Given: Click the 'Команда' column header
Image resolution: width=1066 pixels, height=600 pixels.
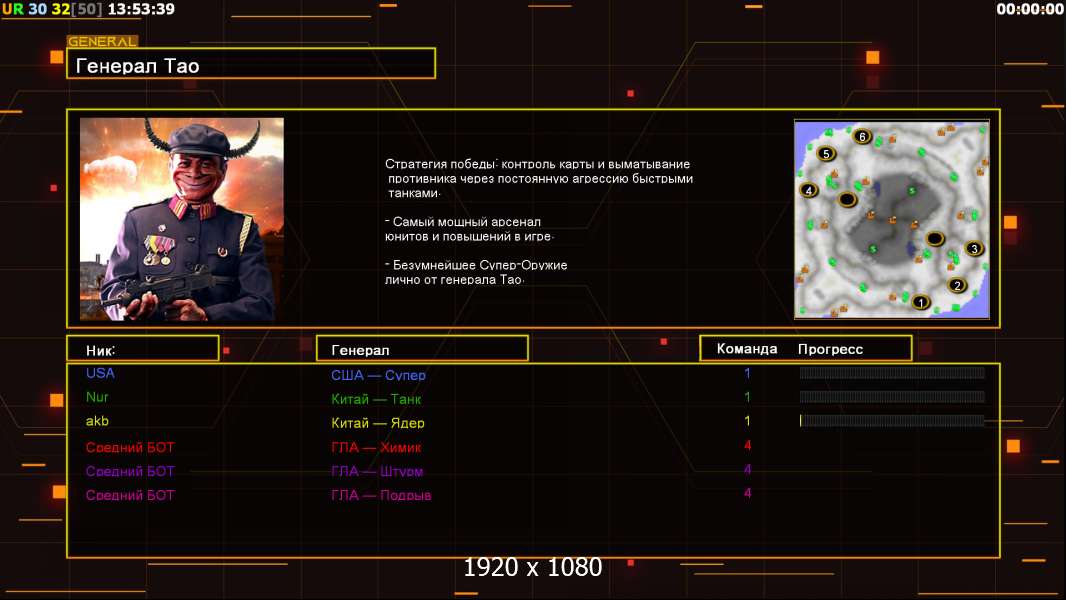Looking at the screenshot, I should 746,349.
